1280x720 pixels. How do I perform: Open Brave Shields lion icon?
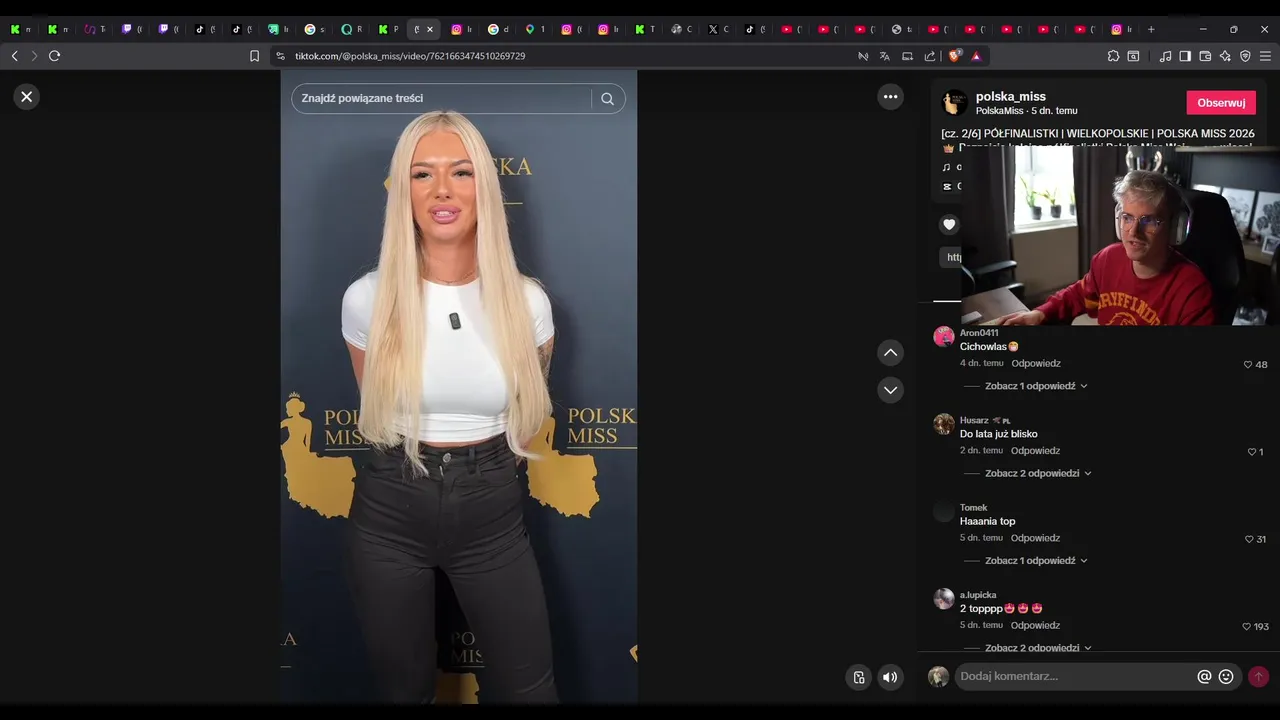click(x=956, y=56)
